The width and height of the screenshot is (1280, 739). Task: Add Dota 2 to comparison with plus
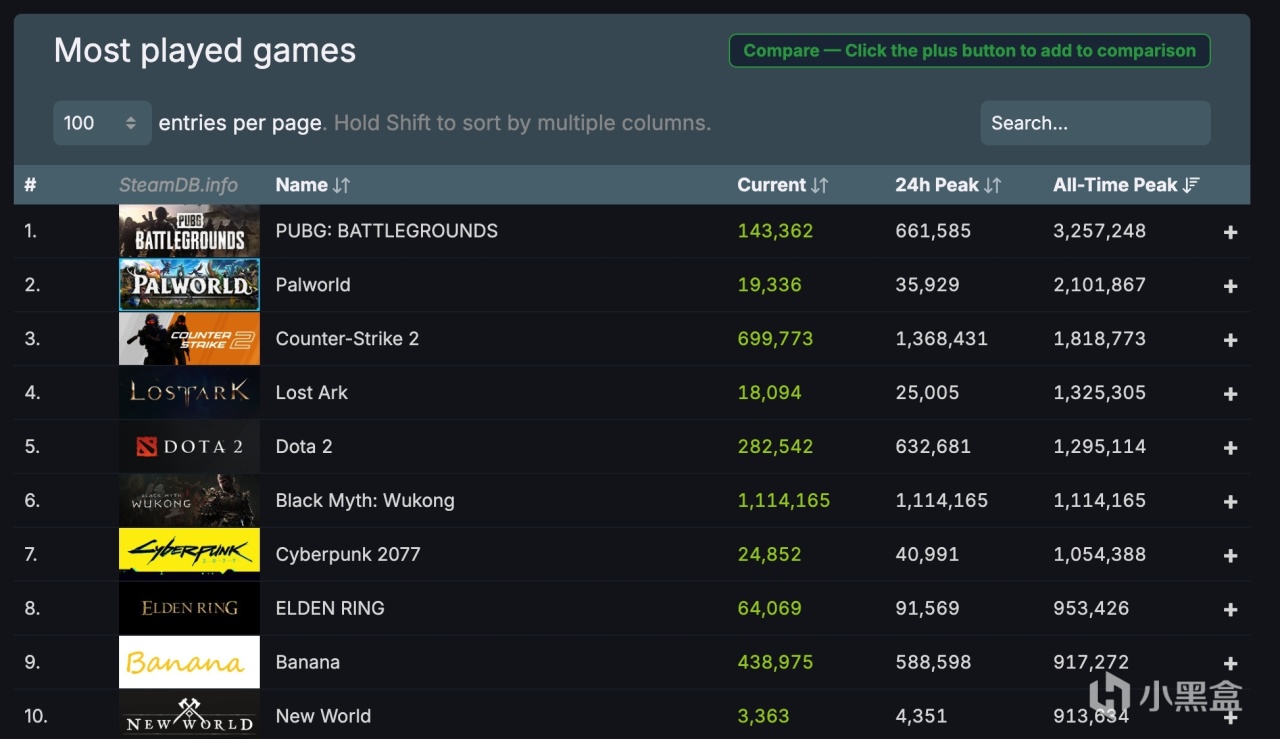coord(1230,448)
